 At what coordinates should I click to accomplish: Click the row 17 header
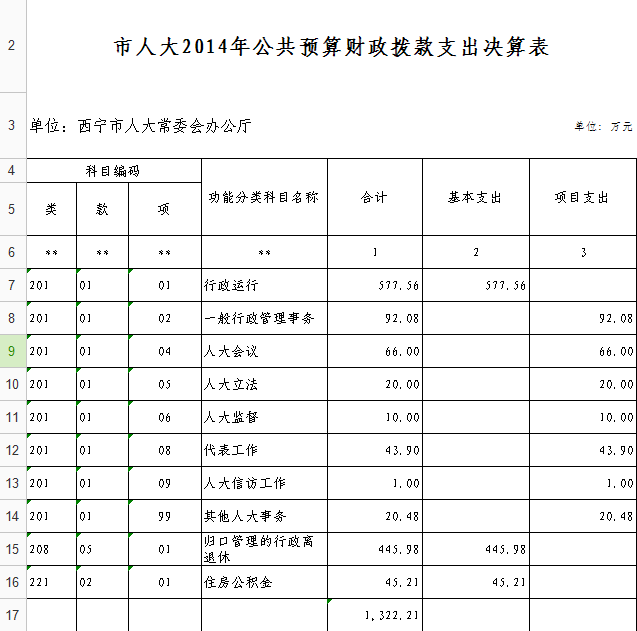12,614
